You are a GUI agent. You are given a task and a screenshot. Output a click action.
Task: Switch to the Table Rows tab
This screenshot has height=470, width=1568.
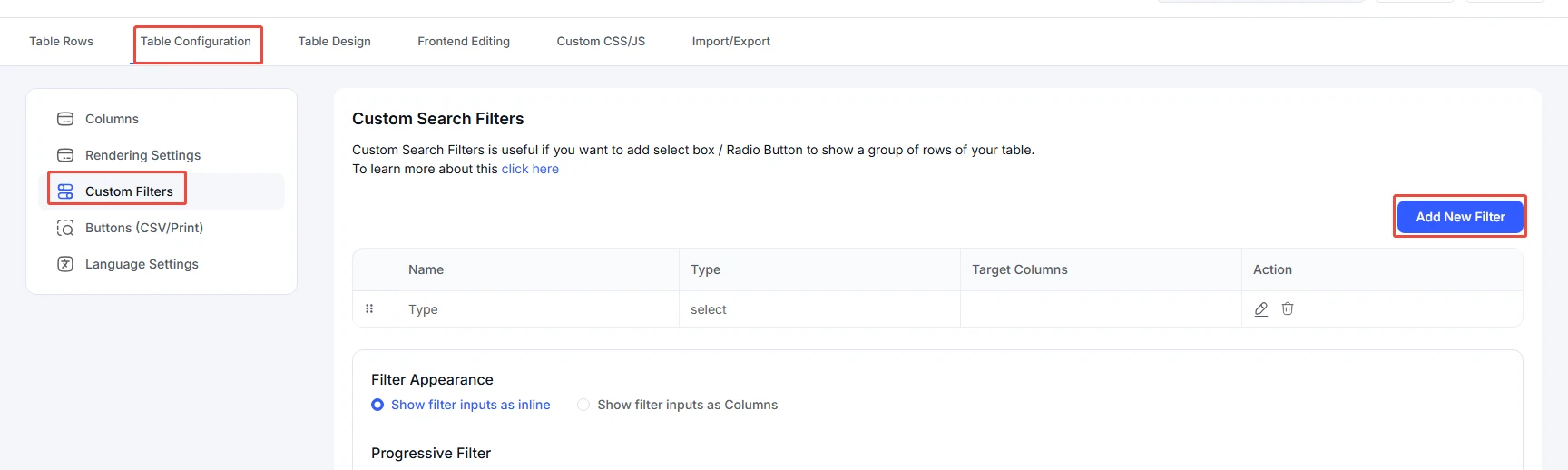coord(61,42)
